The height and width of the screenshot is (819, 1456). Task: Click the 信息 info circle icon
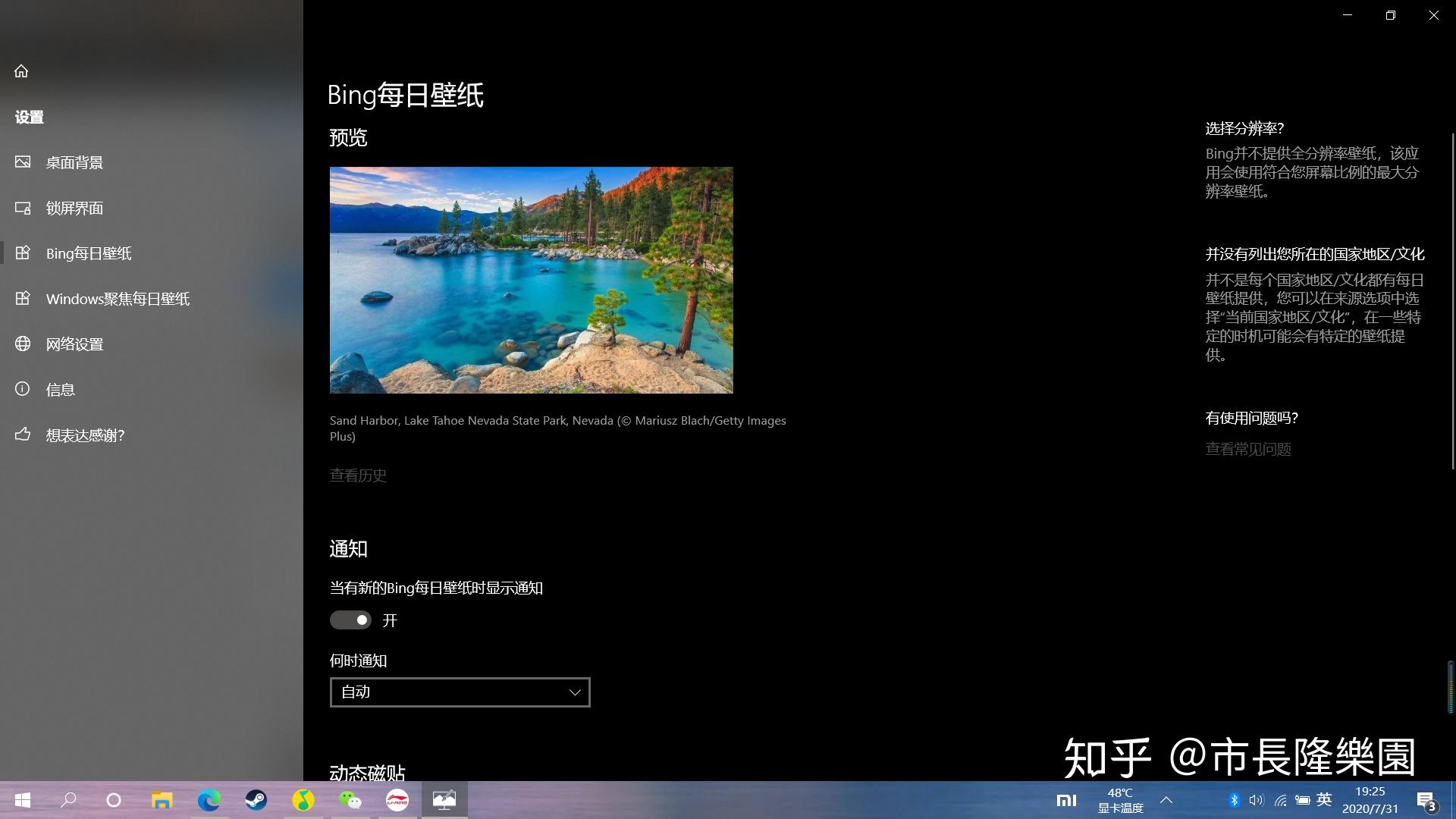pyautogui.click(x=23, y=390)
